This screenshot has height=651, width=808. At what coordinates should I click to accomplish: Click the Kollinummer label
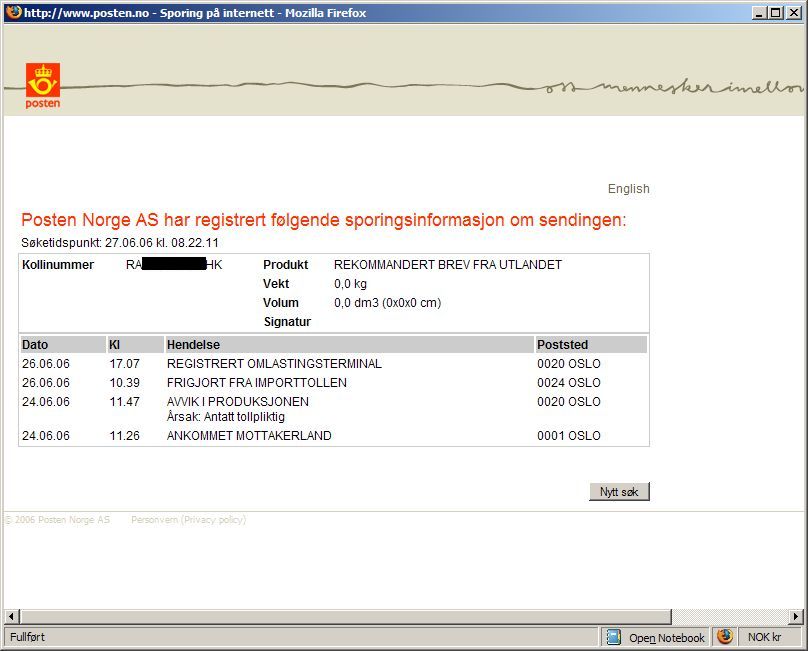[x=58, y=265]
